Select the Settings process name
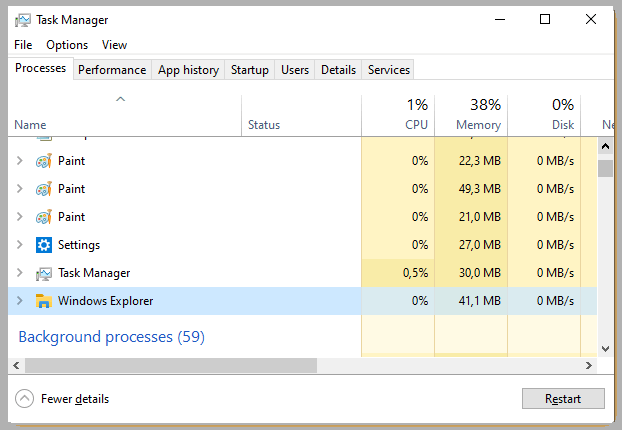This screenshot has height=430, width=622. click(x=79, y=245)
